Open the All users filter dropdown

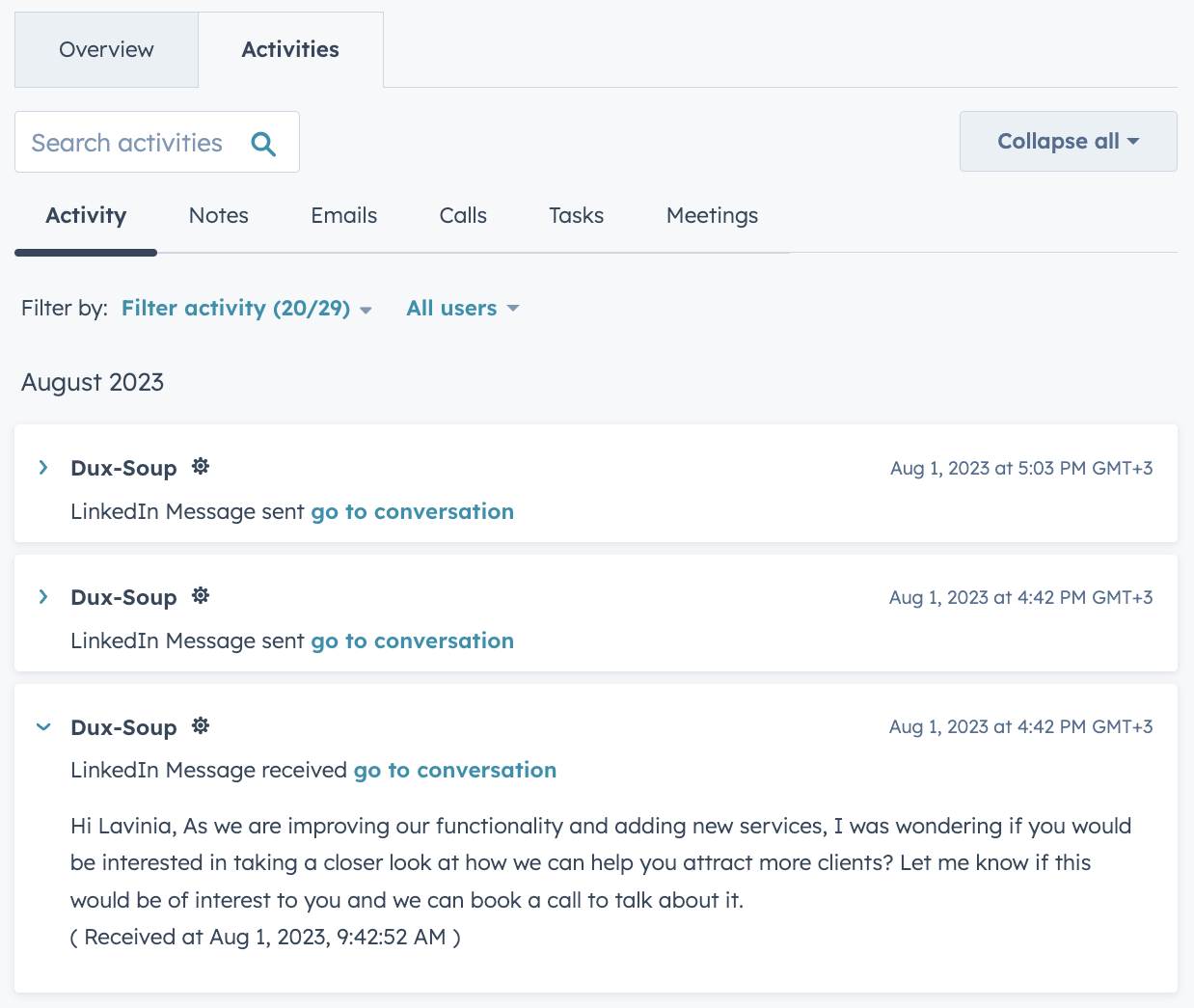pyautogui.click(x=463, y=308)
